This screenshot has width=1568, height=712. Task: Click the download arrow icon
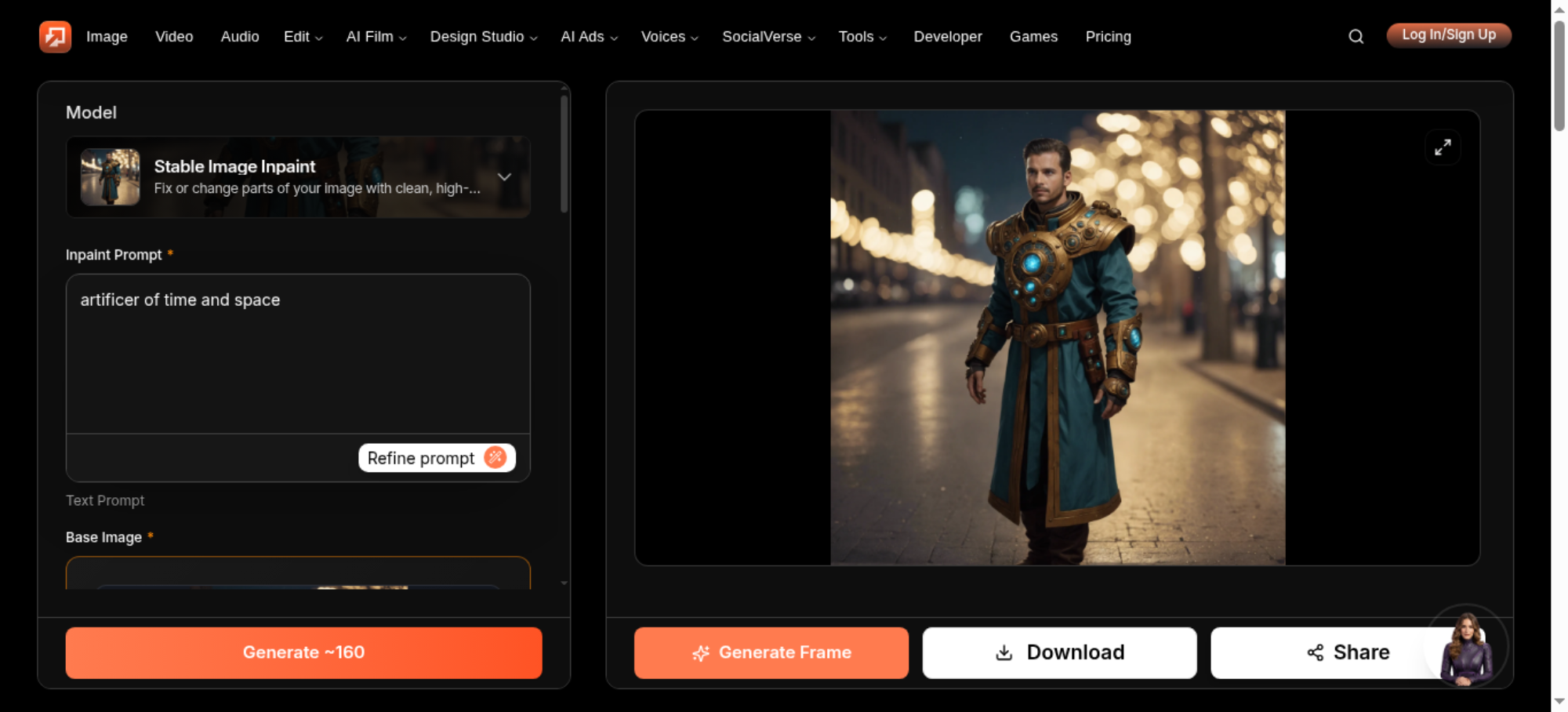coord(1004,652)
